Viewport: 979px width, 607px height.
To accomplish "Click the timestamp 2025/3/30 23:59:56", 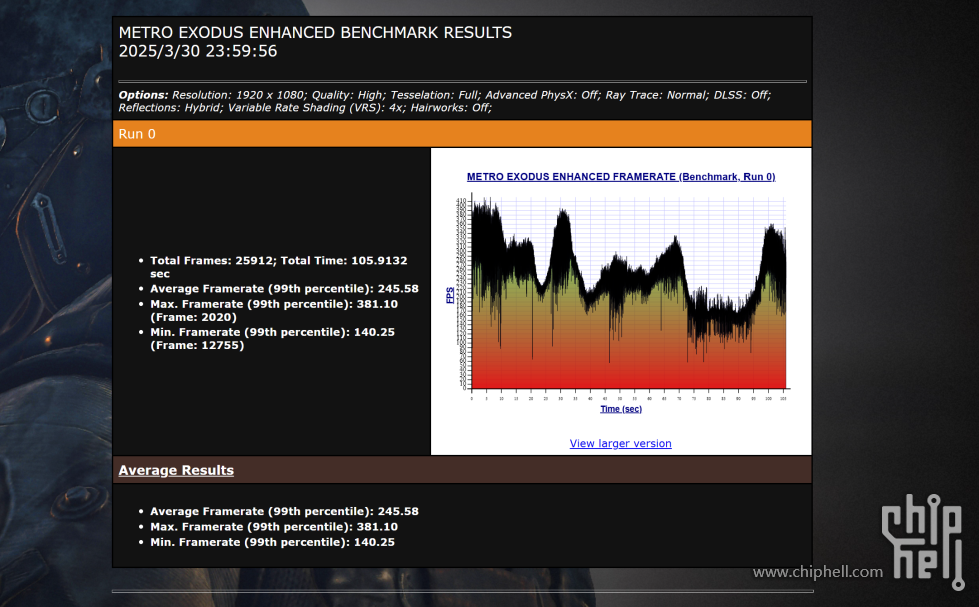I will (198, 51).
